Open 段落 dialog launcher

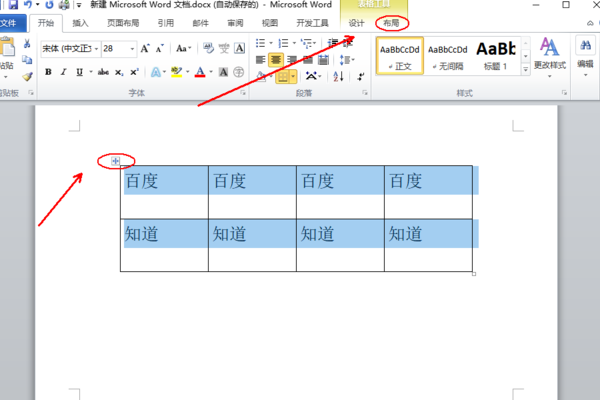[x=365, y=93]
